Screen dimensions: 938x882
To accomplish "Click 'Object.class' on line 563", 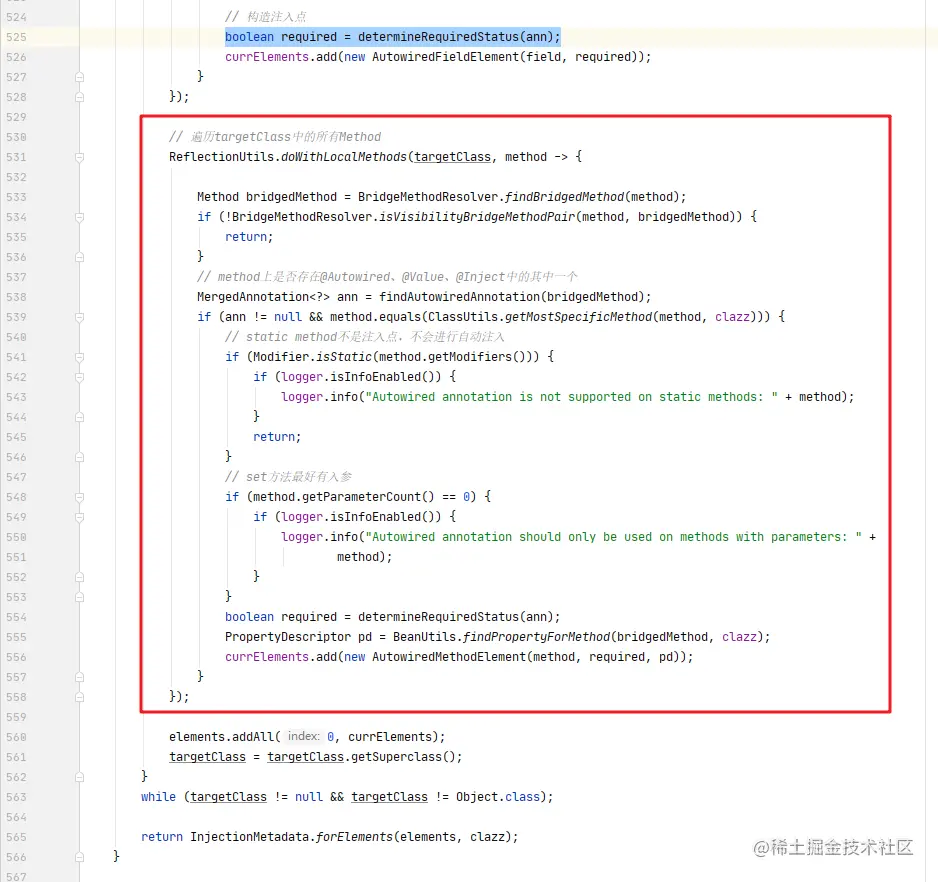I will [x=498, y=797].
